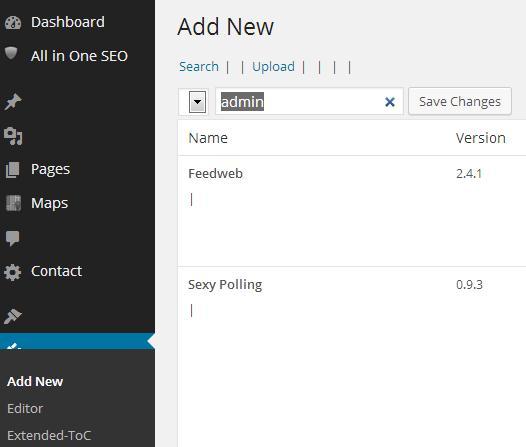
Task: Clear the admin search with X icon
Action: point(389,102)
